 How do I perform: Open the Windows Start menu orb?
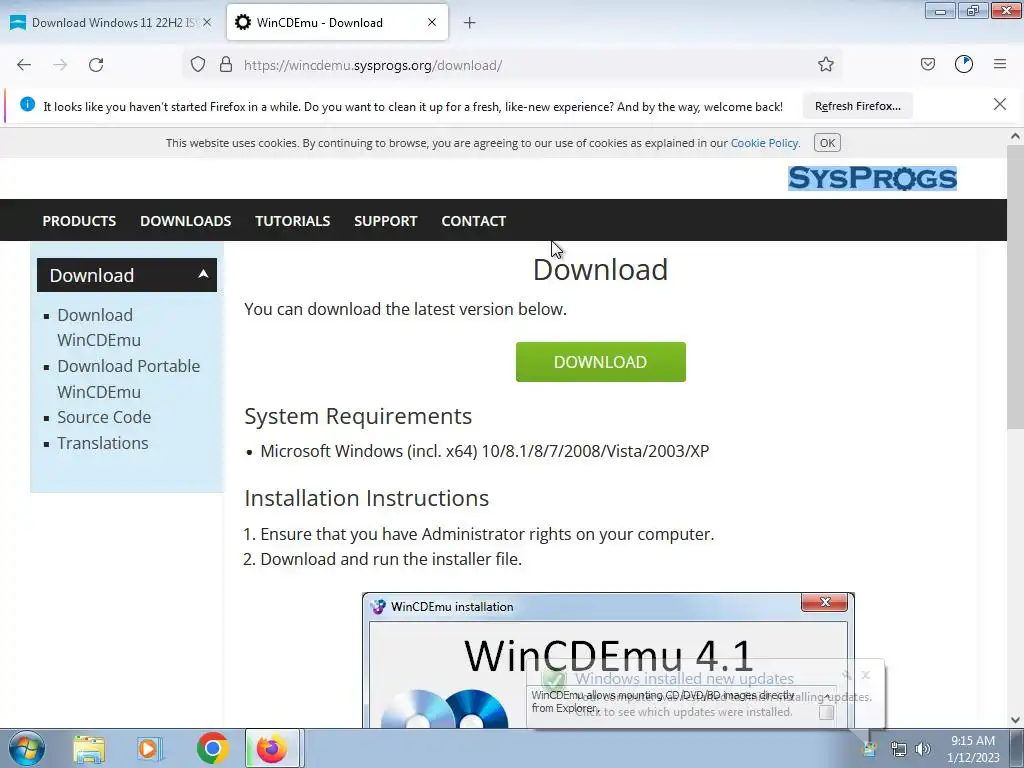(26, 748)
